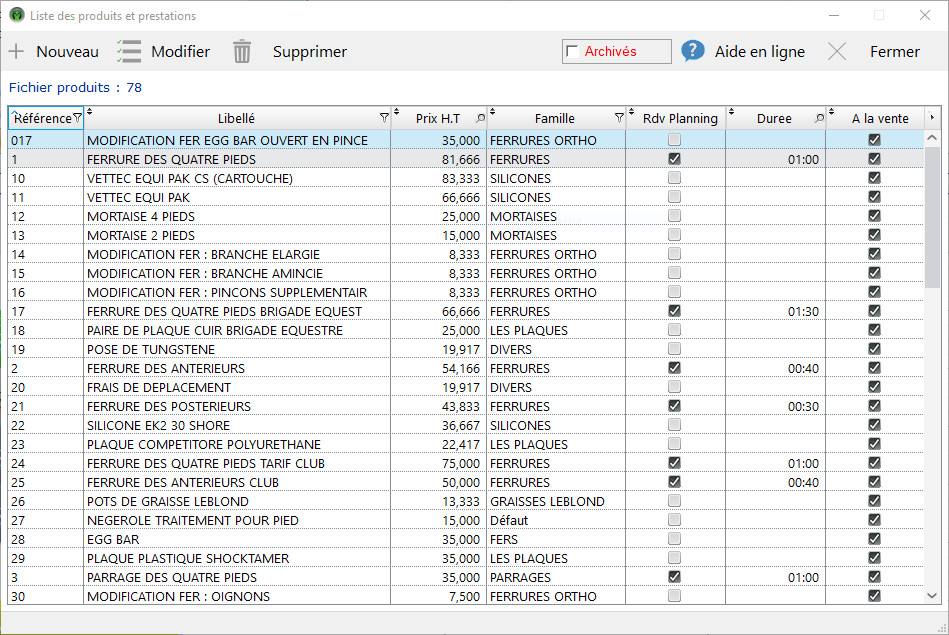Screen dimensions: 949x635
Task: Click the vertical scrollbar thumb of the table
Action: click(x=932, y=216)
